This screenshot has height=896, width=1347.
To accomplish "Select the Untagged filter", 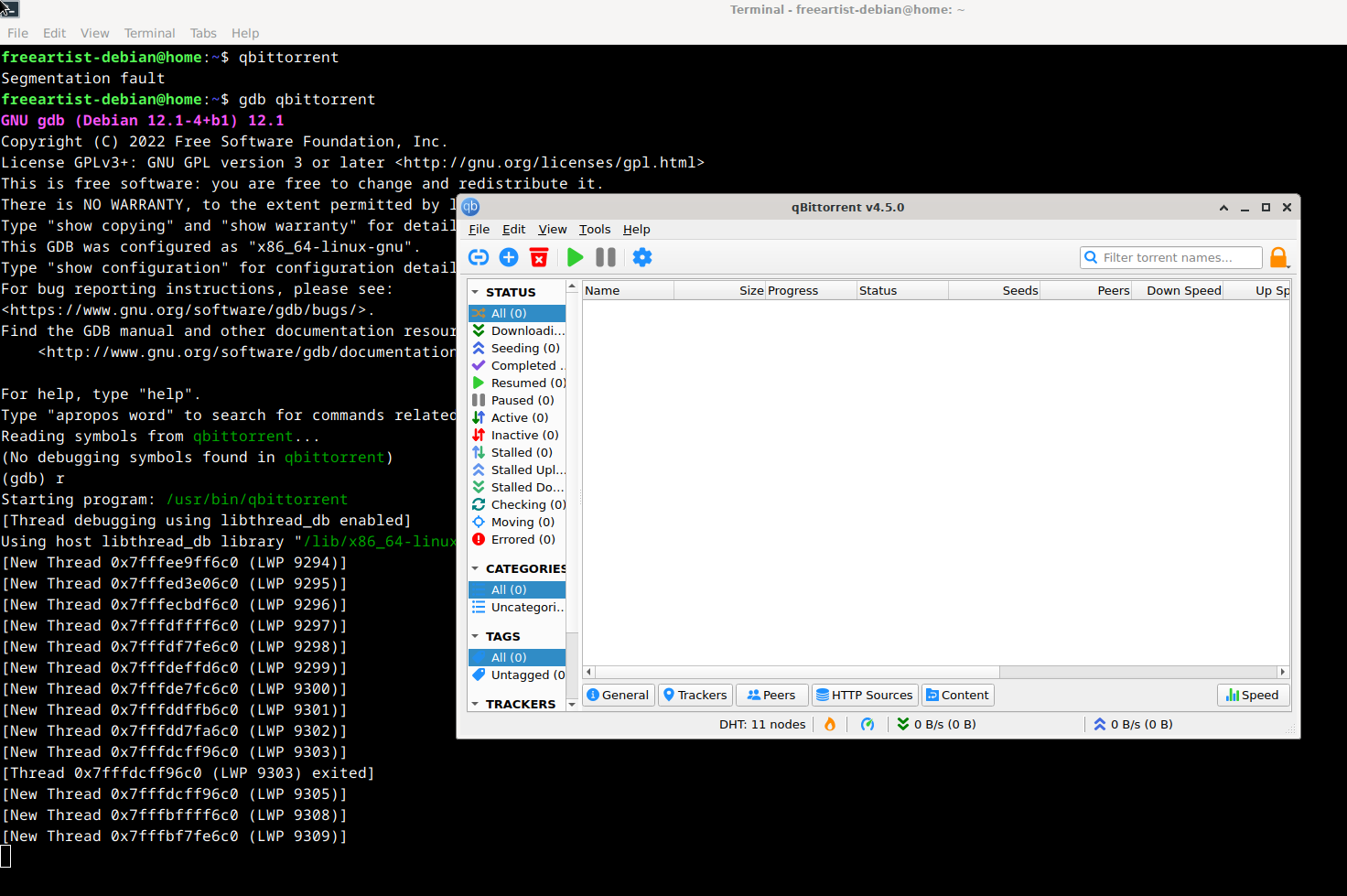I will click(517, 675).
